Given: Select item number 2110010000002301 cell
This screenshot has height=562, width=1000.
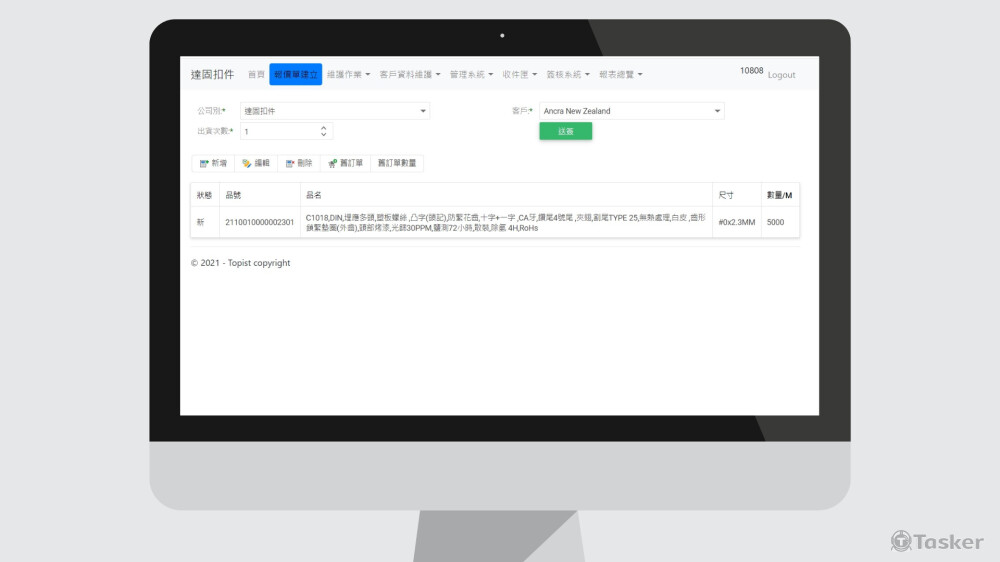Looking at the screenshot, I should 260,223.
